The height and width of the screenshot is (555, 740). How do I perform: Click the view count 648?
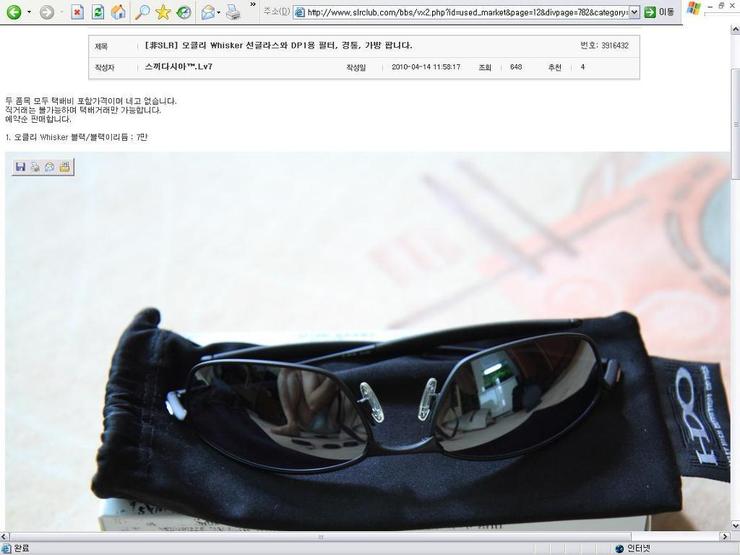coord(516,67)
